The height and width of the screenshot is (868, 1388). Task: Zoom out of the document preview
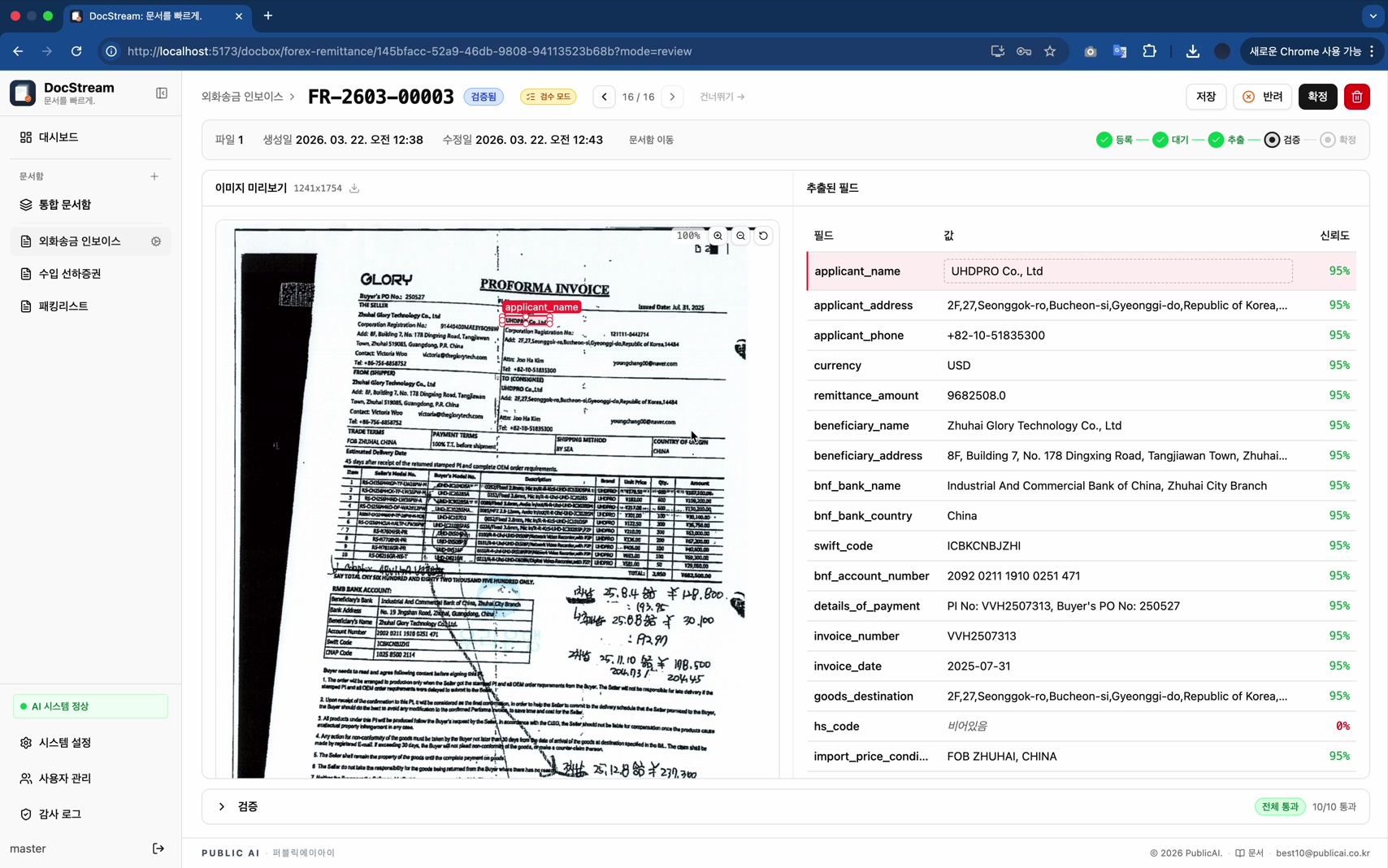coord(740,236)
